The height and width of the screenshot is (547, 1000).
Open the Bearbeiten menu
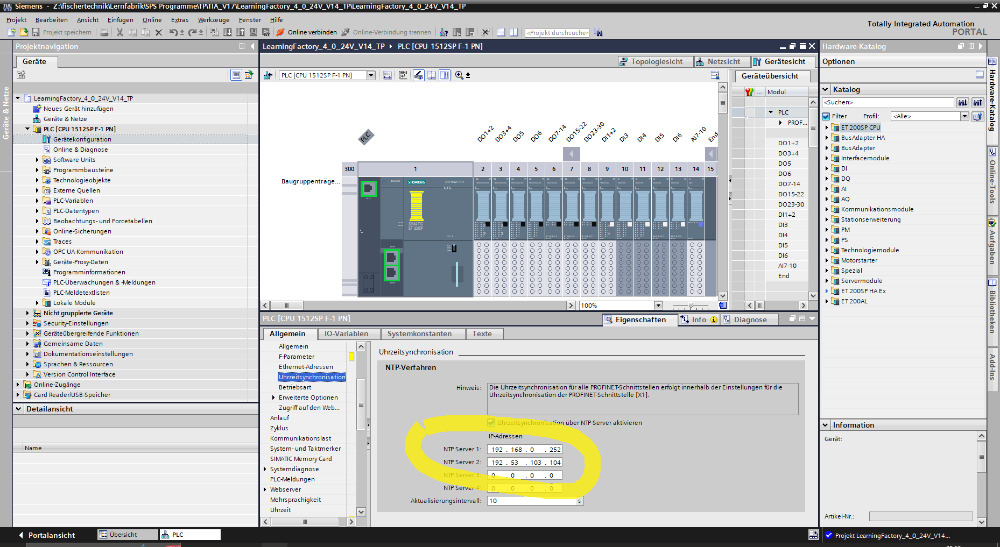click(x=52, y=20)
